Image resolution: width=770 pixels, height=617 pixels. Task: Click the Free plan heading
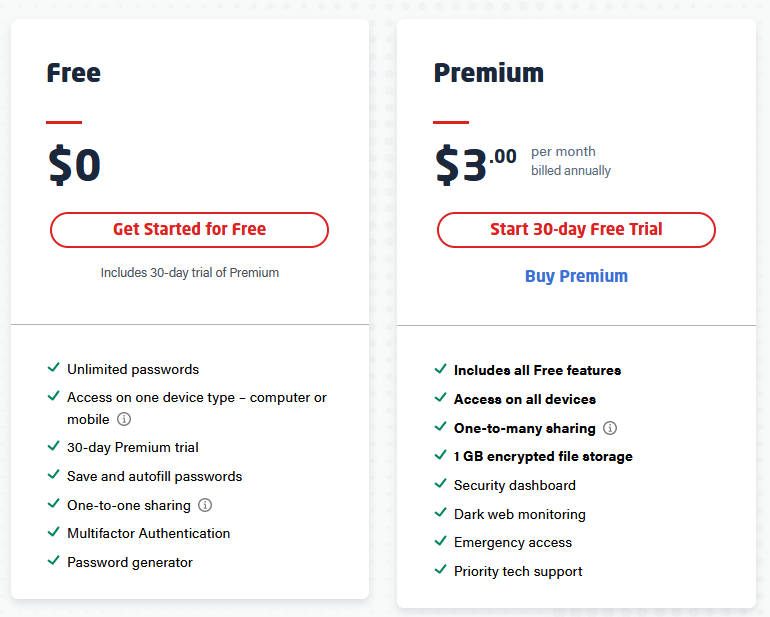(x=74, y=73)
